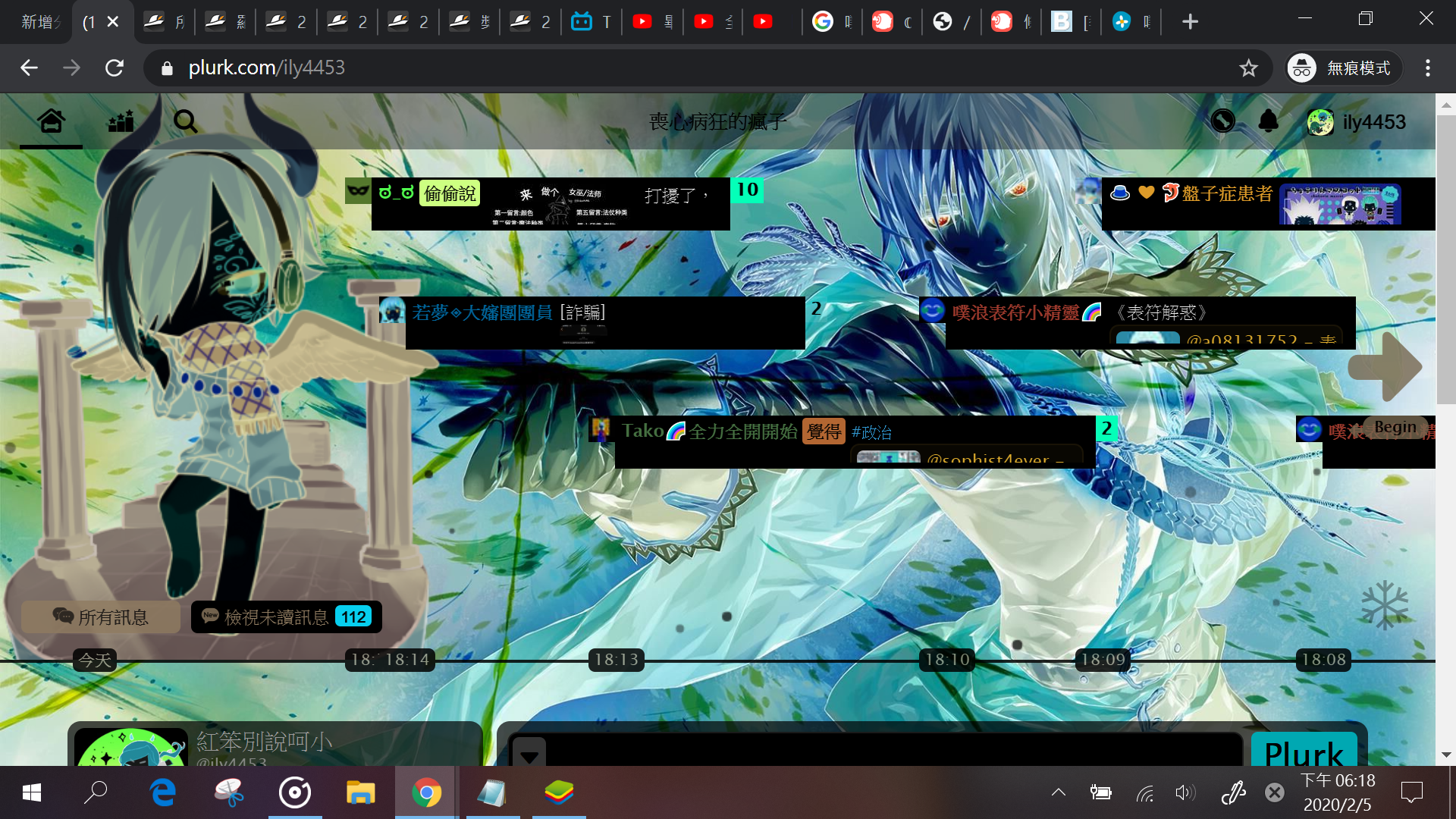The image size is (1456, 819).
Task: Open the image thumbnail in the 偷偷說 plurk
Action: coord(561,206)
